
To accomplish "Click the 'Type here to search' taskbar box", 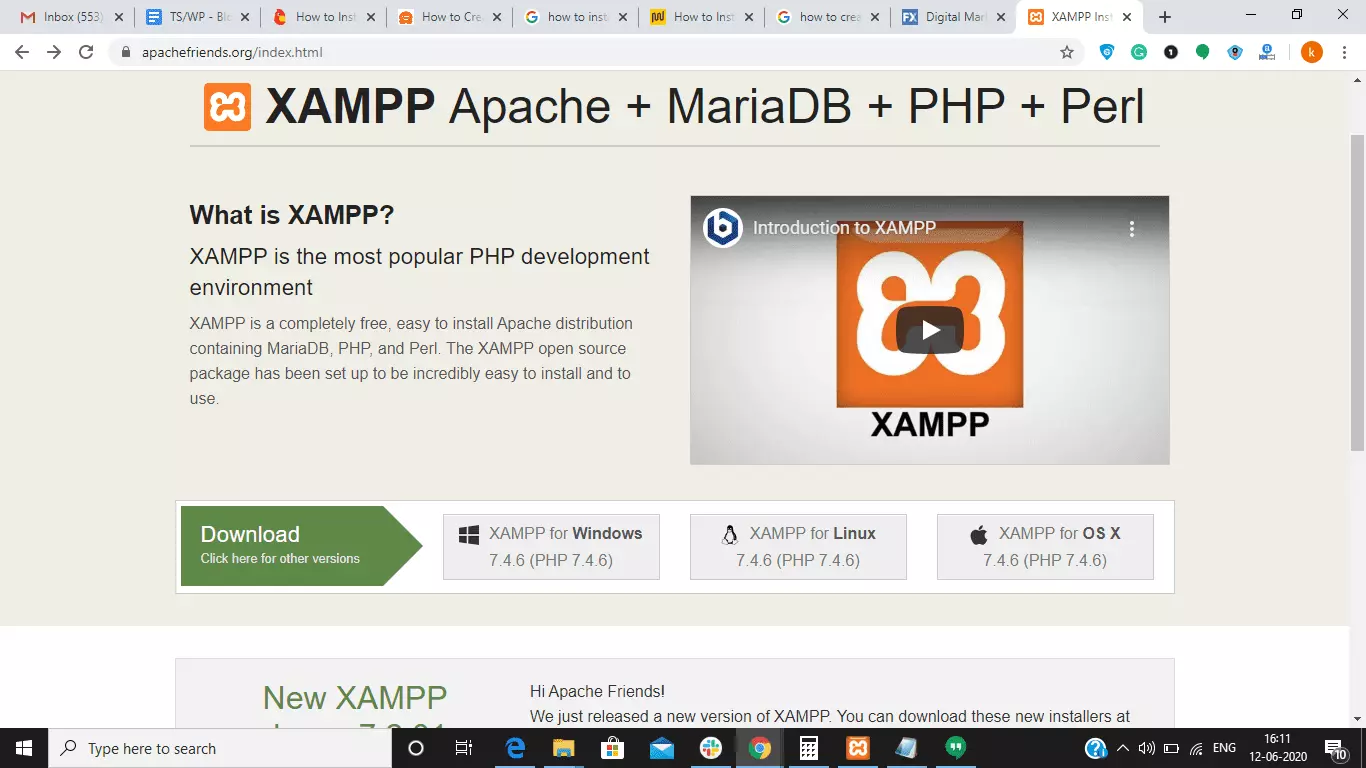I will pyautogui.click(x=219, y=748).
